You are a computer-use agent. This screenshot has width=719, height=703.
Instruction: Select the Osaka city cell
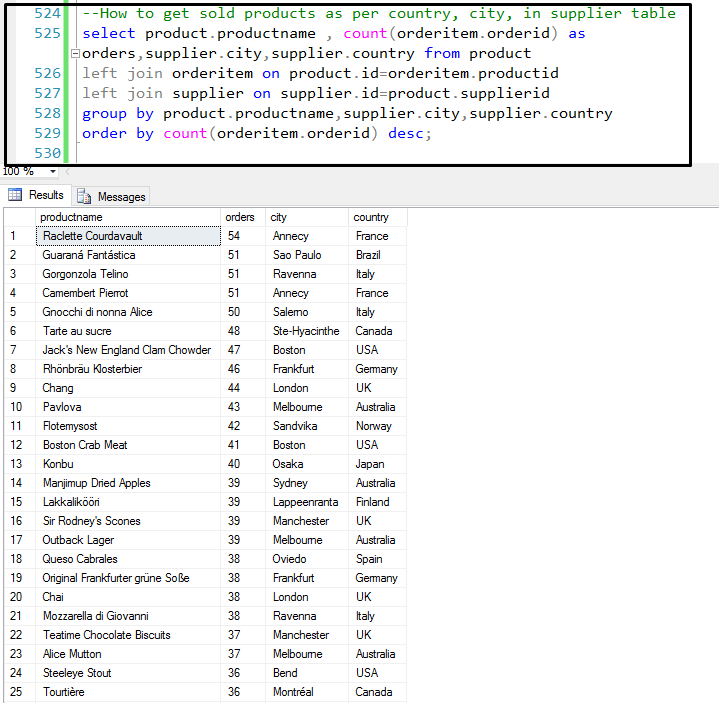[x=307, y=464]
